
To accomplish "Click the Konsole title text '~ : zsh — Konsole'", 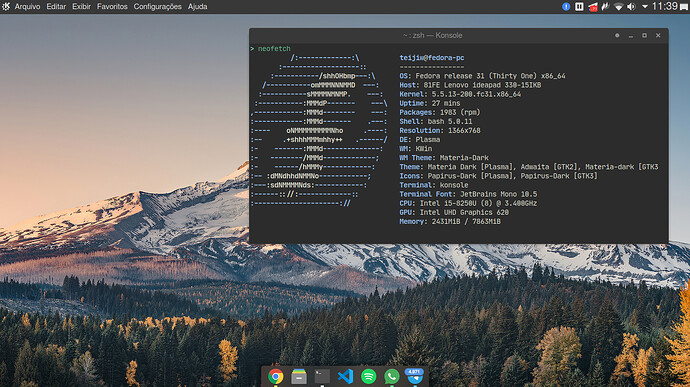I will (433, 35).
